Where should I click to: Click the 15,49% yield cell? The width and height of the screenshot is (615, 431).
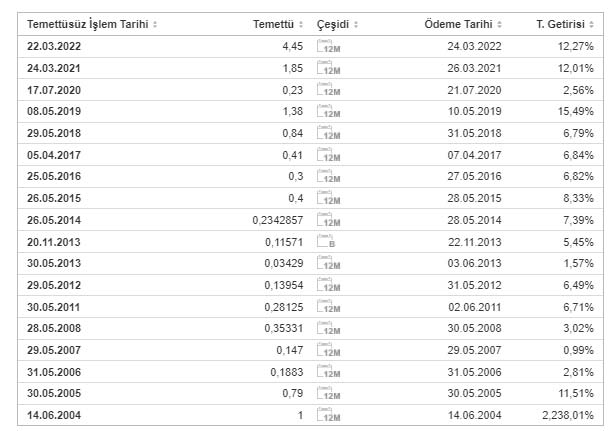coord(573,111)
